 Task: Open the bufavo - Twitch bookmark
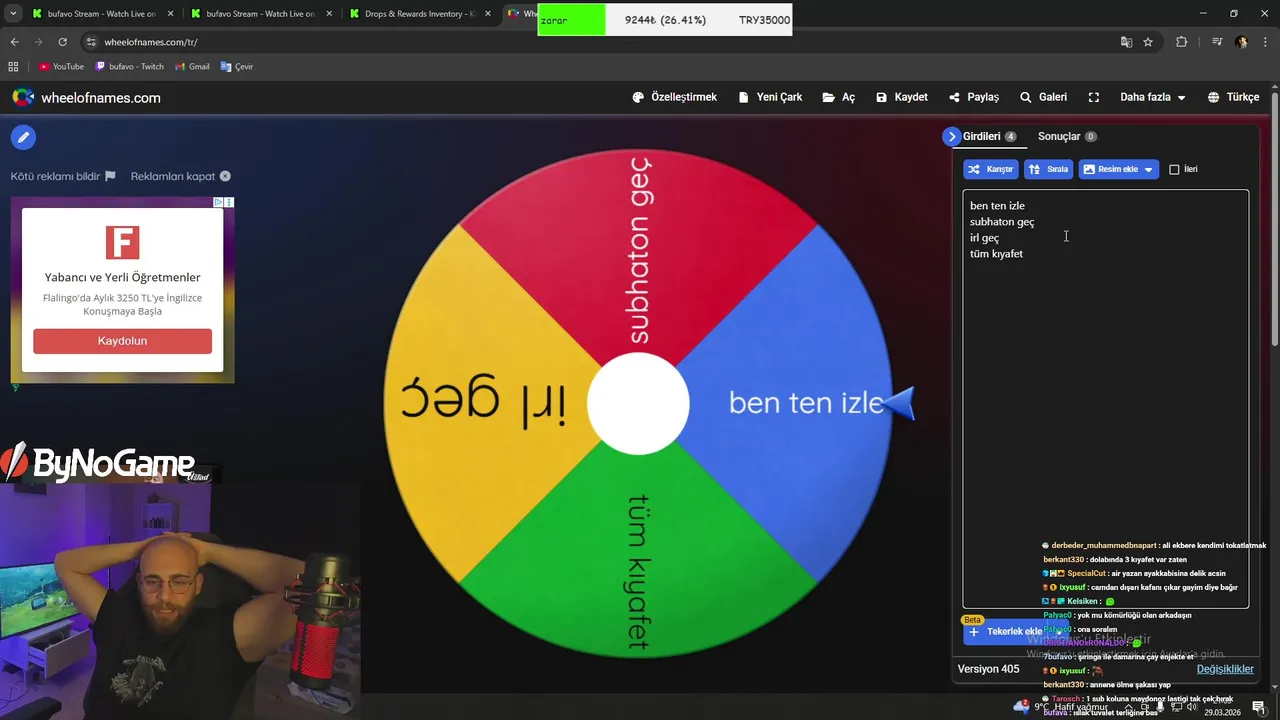point(129,66)
